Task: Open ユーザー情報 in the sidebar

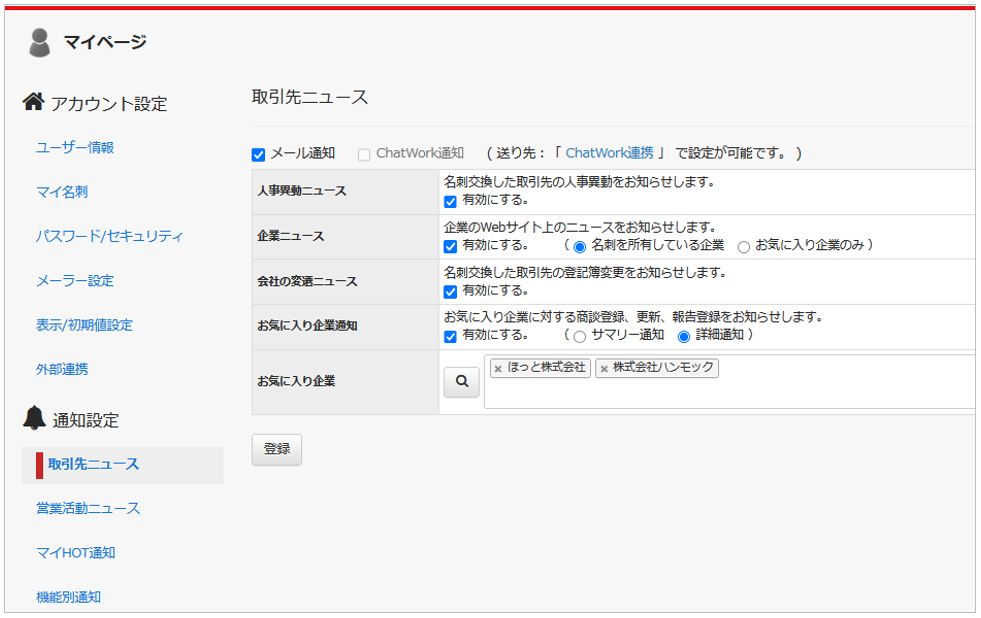Action: pos(75,147)
